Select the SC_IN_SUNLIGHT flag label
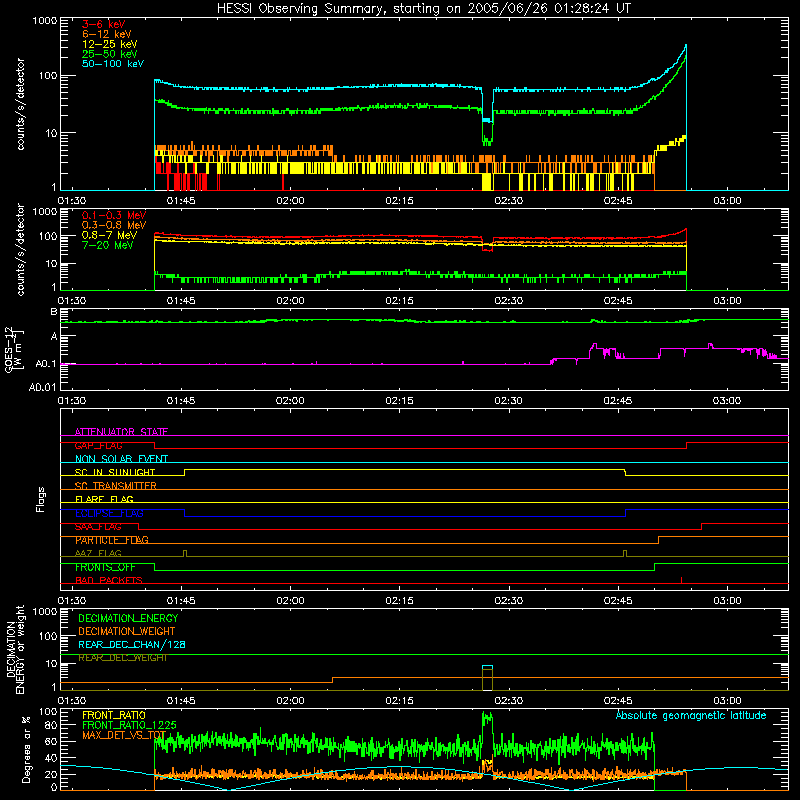 pyautogui.click(x=115, y=472)
